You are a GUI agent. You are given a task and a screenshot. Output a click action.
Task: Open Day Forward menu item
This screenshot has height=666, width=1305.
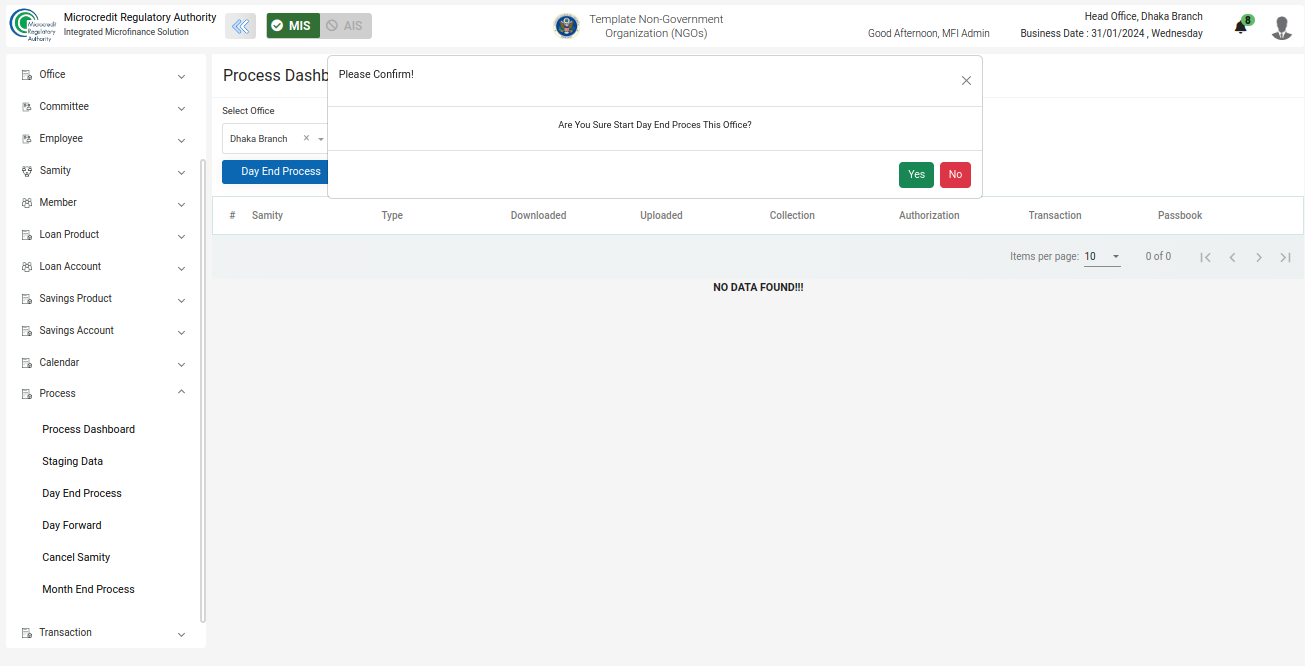point(72,526)
